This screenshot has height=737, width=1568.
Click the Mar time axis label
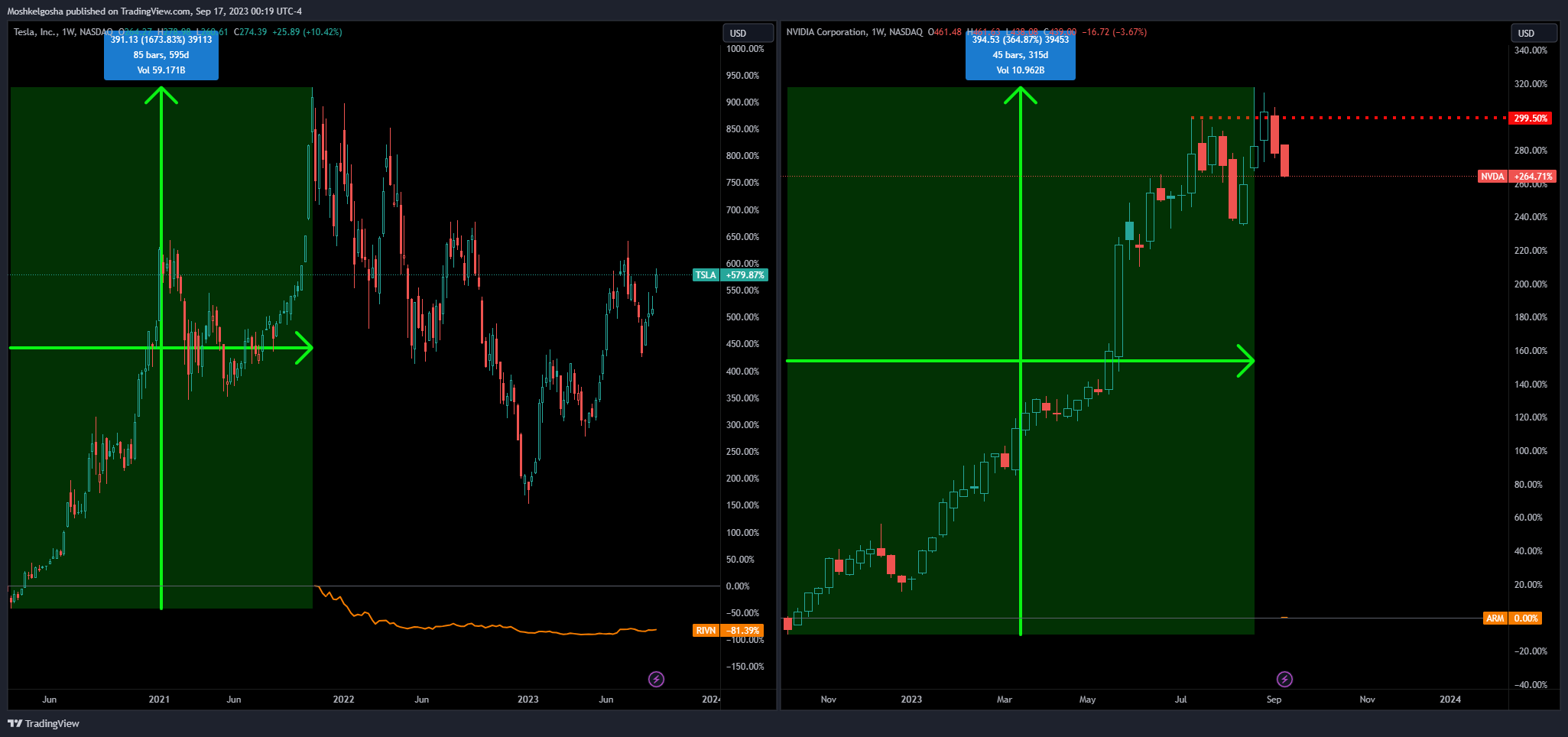tap(1005, 700)
